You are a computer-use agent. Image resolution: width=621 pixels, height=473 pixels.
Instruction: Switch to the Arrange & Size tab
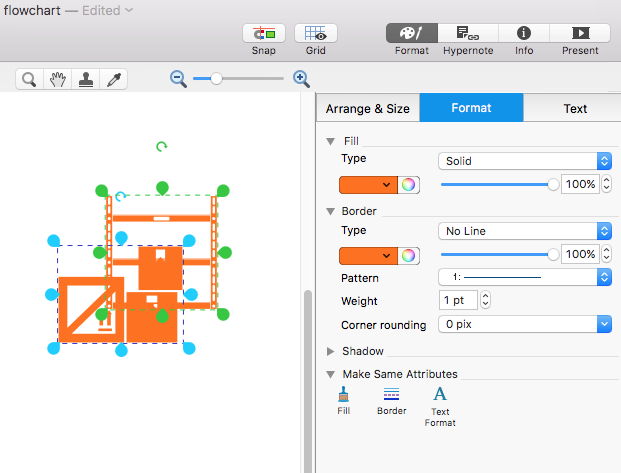[368, 109]
